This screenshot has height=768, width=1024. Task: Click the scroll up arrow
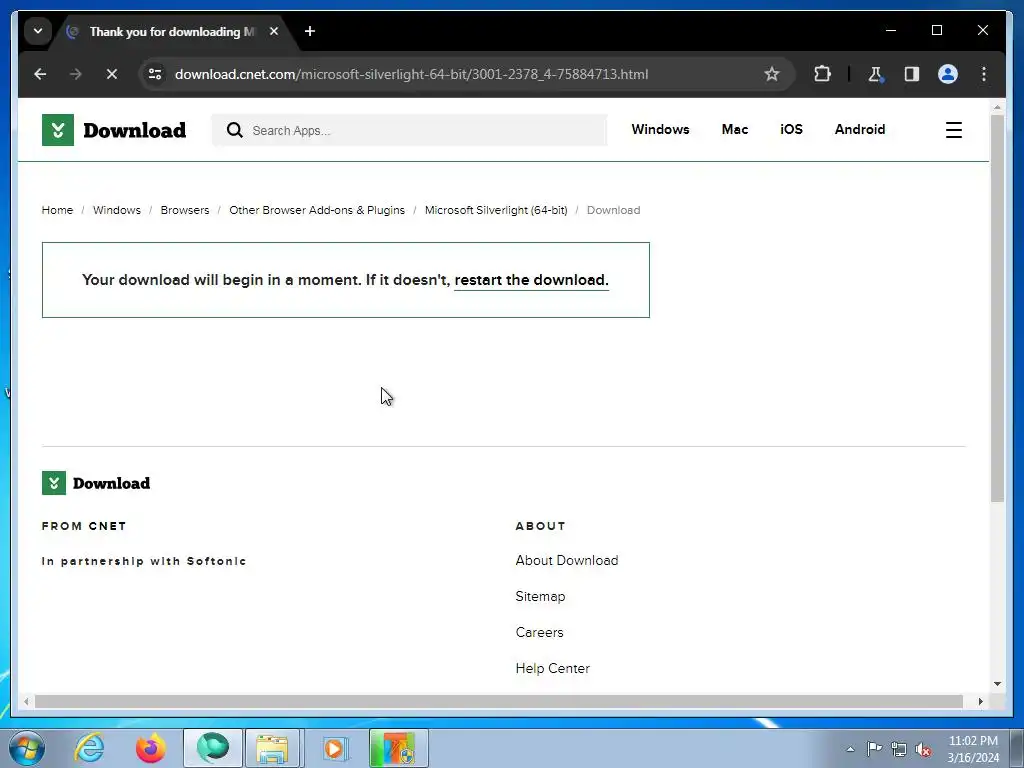click(x=997, y=106)
